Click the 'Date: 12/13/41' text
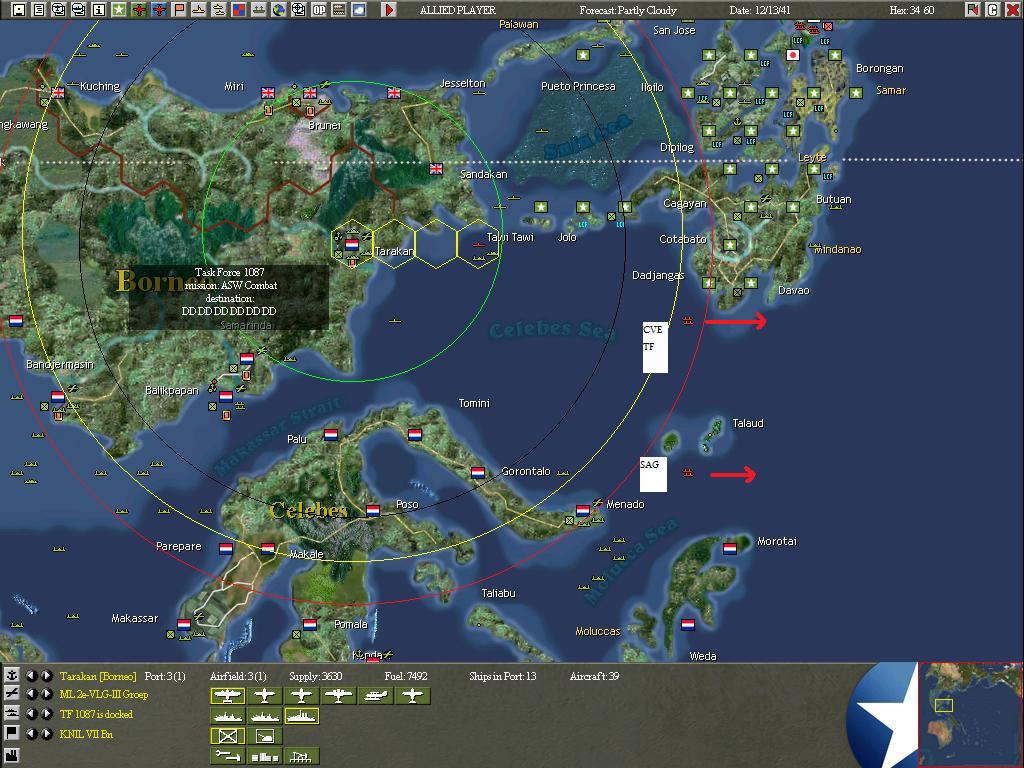Image resolution: width=1024 pixels, height=768 pixels. [x=760, y=10]
